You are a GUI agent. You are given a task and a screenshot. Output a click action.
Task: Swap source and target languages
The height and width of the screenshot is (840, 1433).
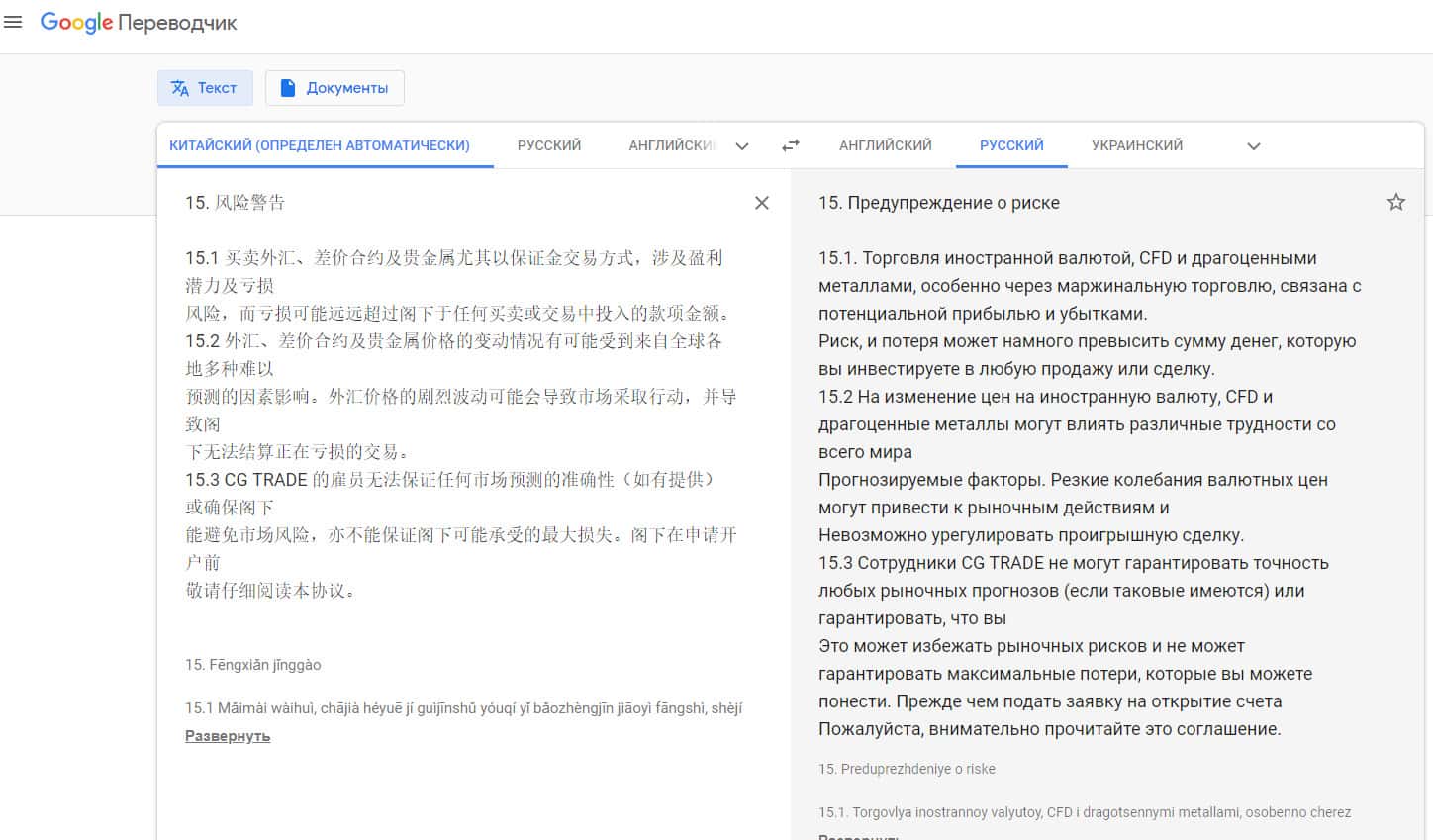(x=790, y=145)
